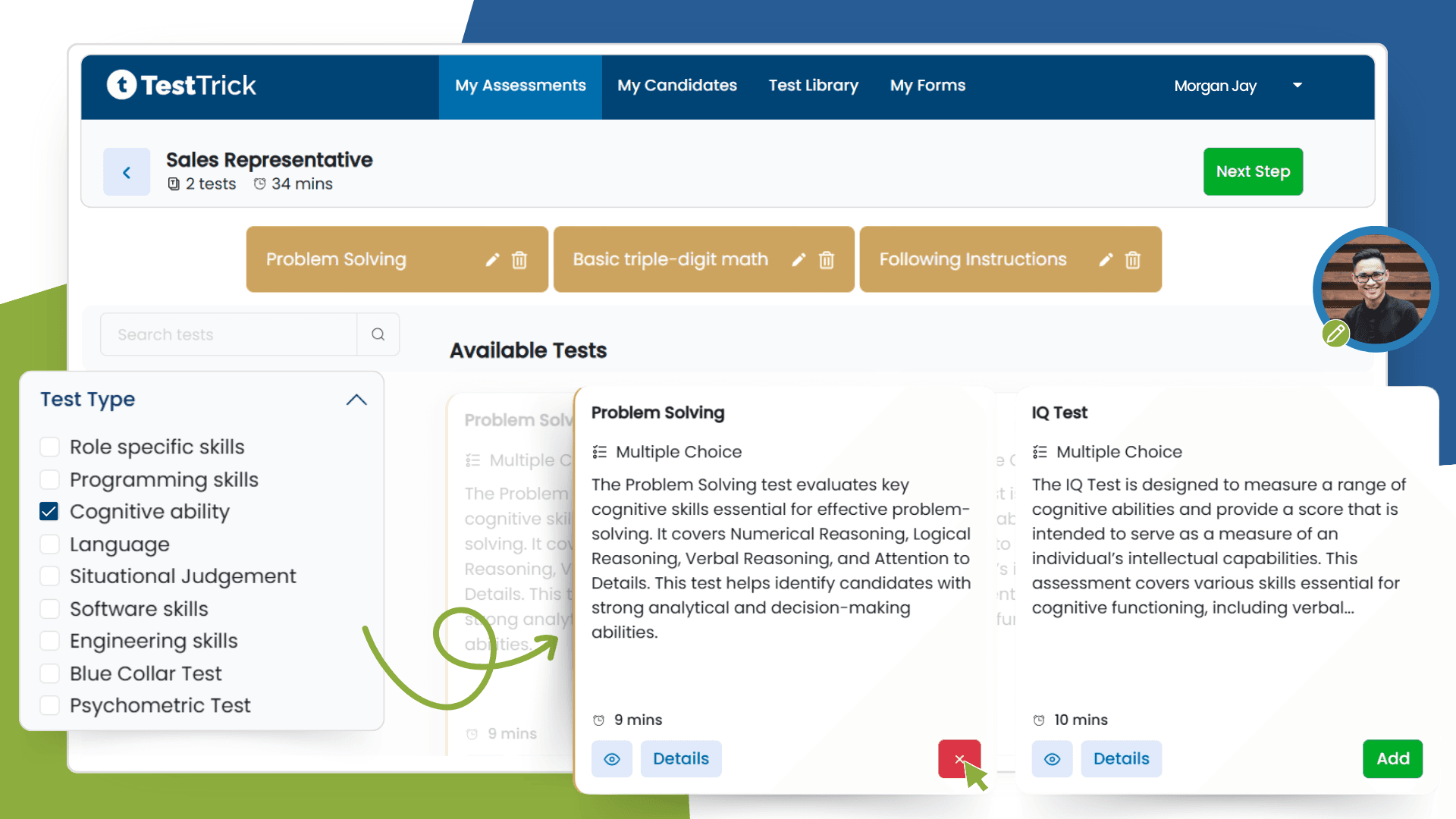Switch to the My Candidates tab
The width and height of the screenshot is (1456, 819).
pyautogui.click(x=676, y=85)
